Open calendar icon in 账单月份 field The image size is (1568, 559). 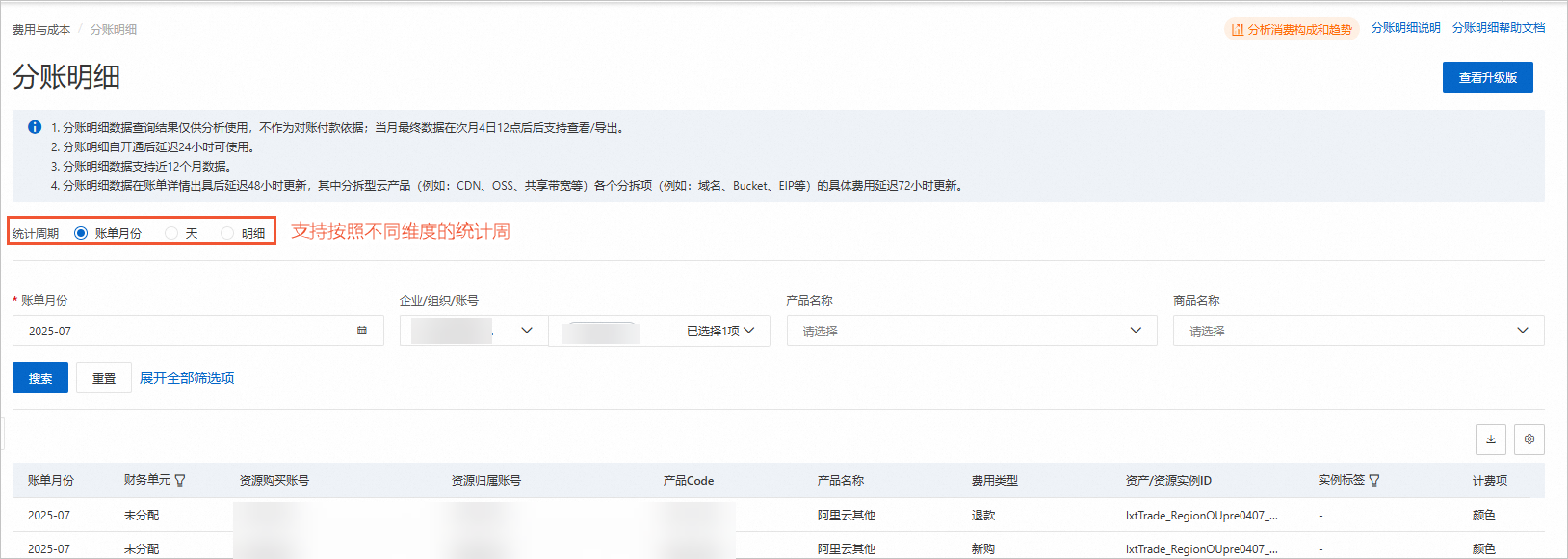362,331
